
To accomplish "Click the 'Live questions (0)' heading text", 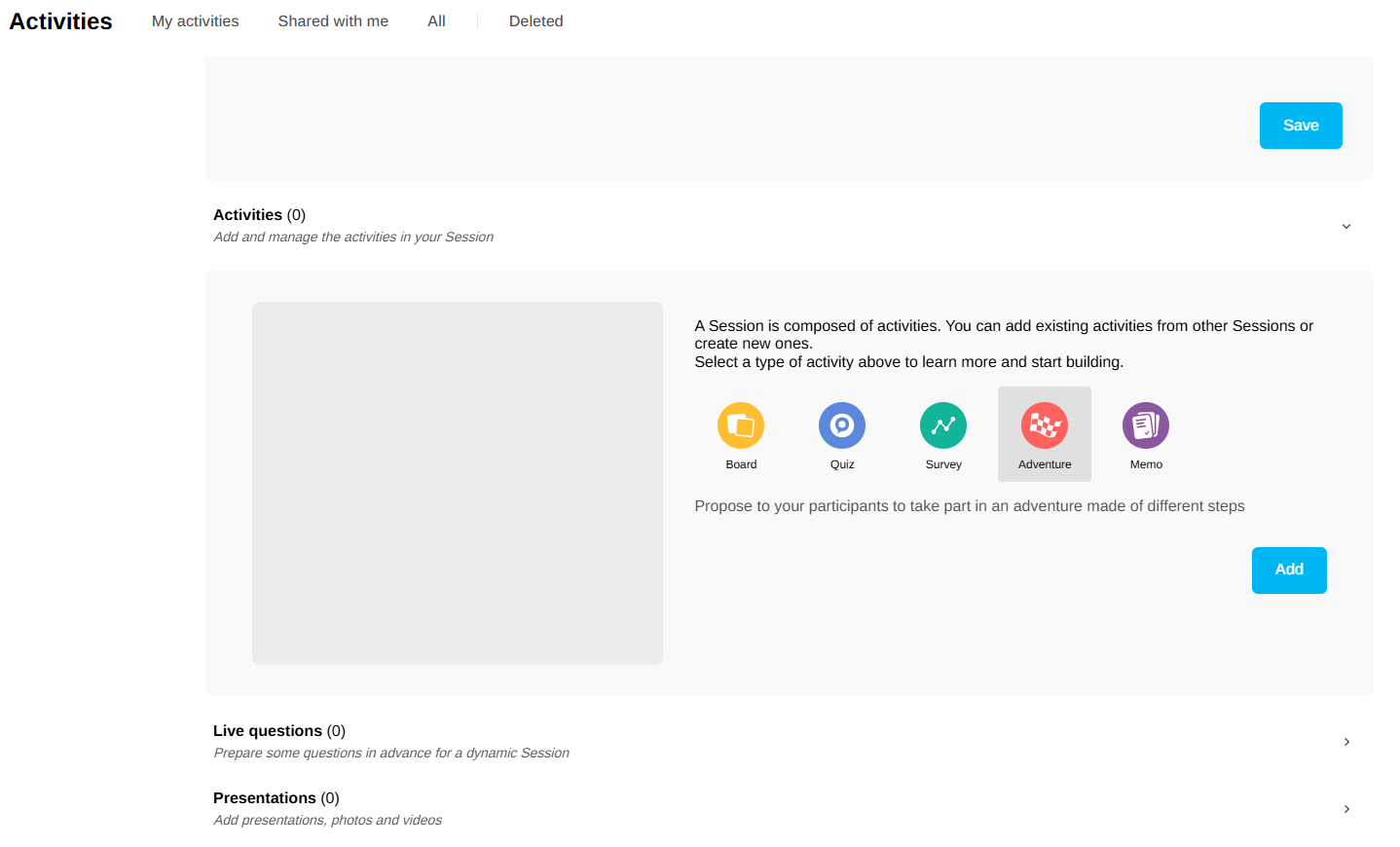I will pos(278,731).
